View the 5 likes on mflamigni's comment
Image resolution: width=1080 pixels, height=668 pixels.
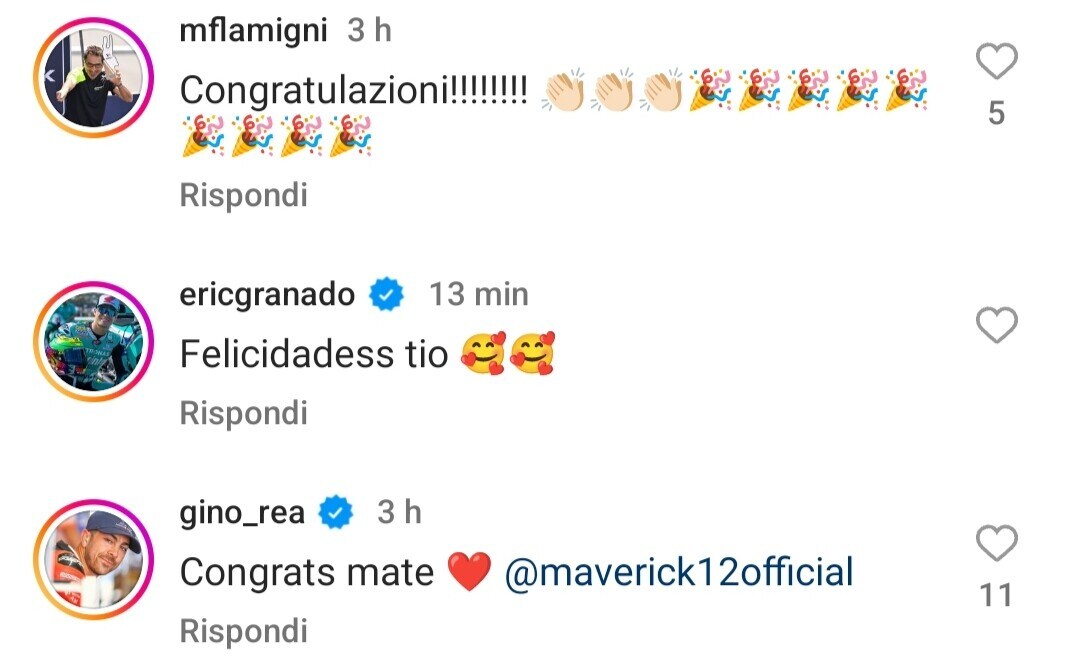tap(995, 114)
